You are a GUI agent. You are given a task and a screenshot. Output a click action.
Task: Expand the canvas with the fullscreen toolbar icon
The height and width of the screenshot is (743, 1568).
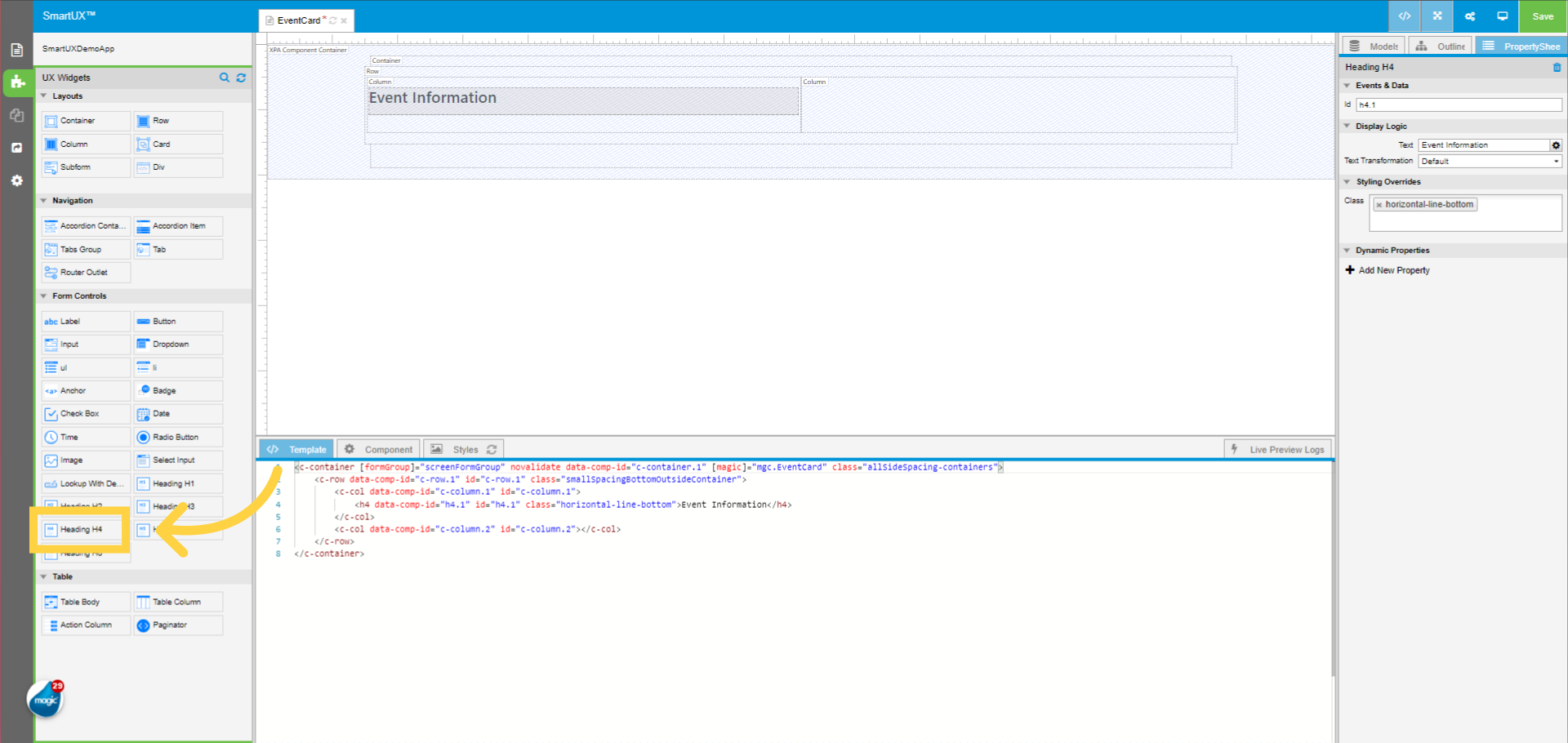1437,16
